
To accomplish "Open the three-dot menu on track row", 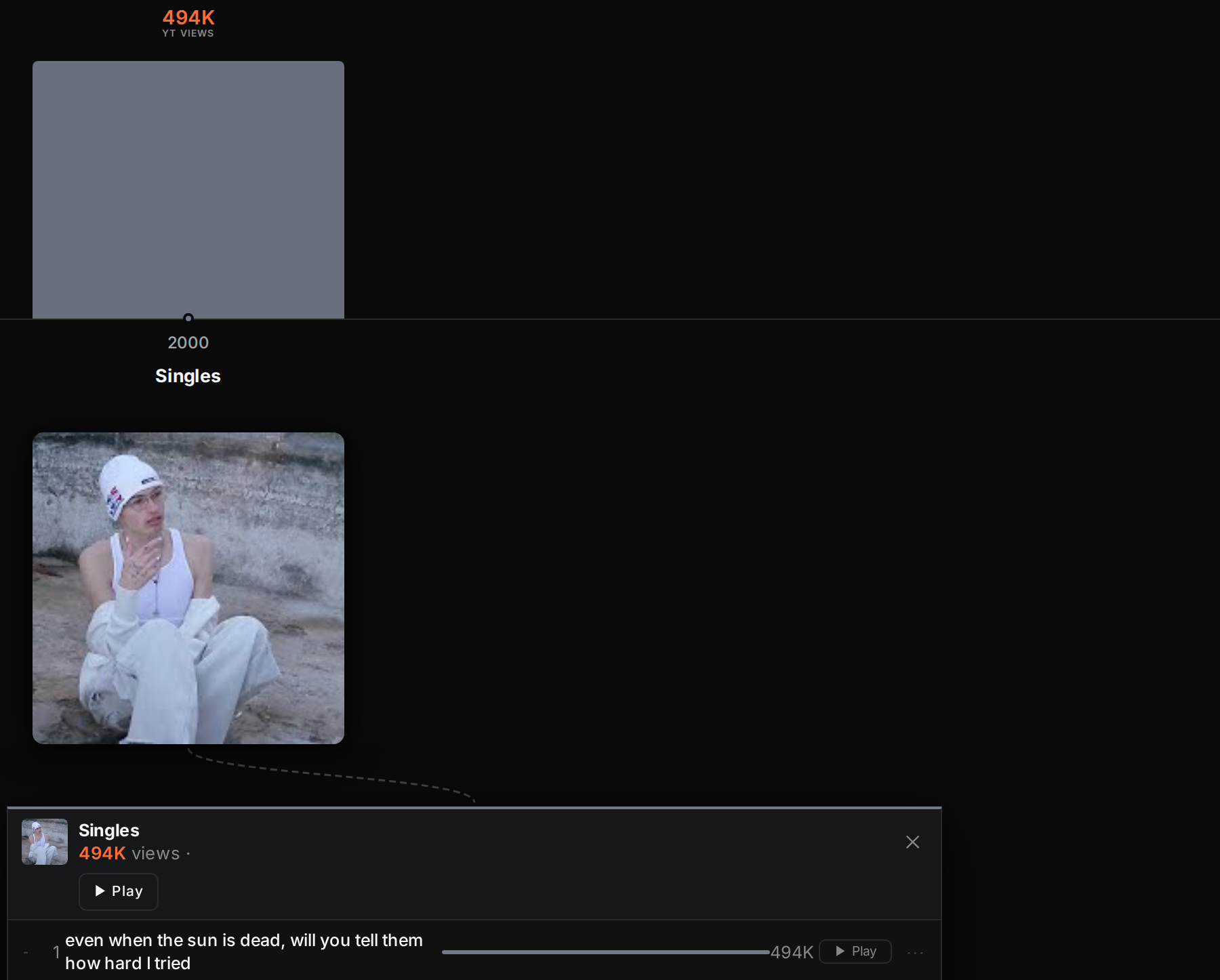I will coord(915,952).
